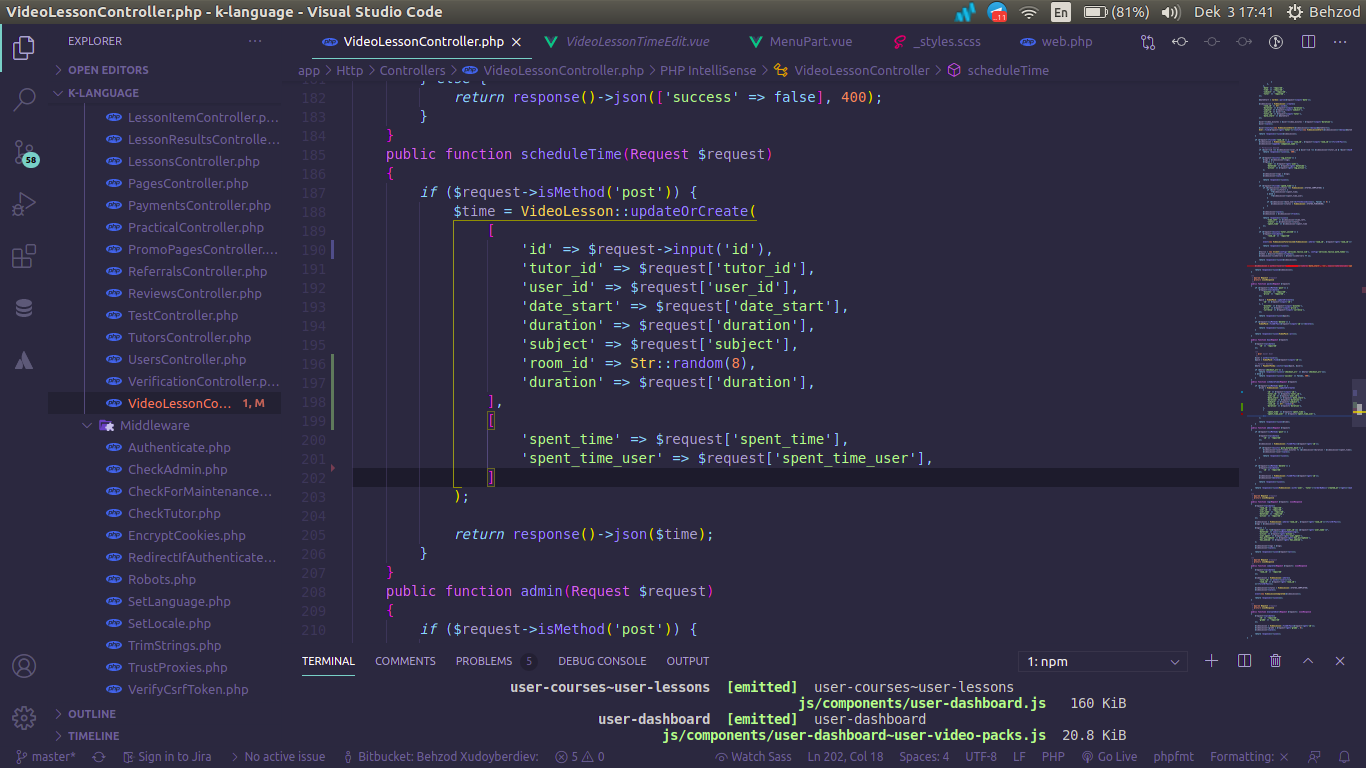This screenshot has height=768, width=1366.
Task: Change Spaces: 4 indentation setting
Action: [x=924, y=757]
